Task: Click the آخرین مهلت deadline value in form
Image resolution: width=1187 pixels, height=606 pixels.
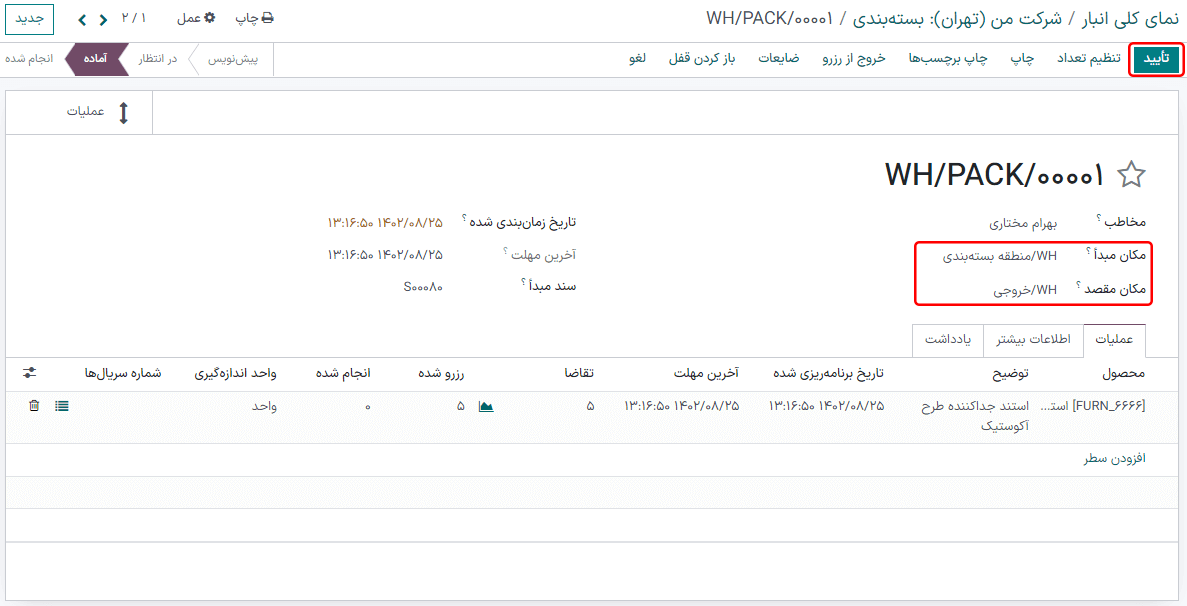Action: point(385,255)
